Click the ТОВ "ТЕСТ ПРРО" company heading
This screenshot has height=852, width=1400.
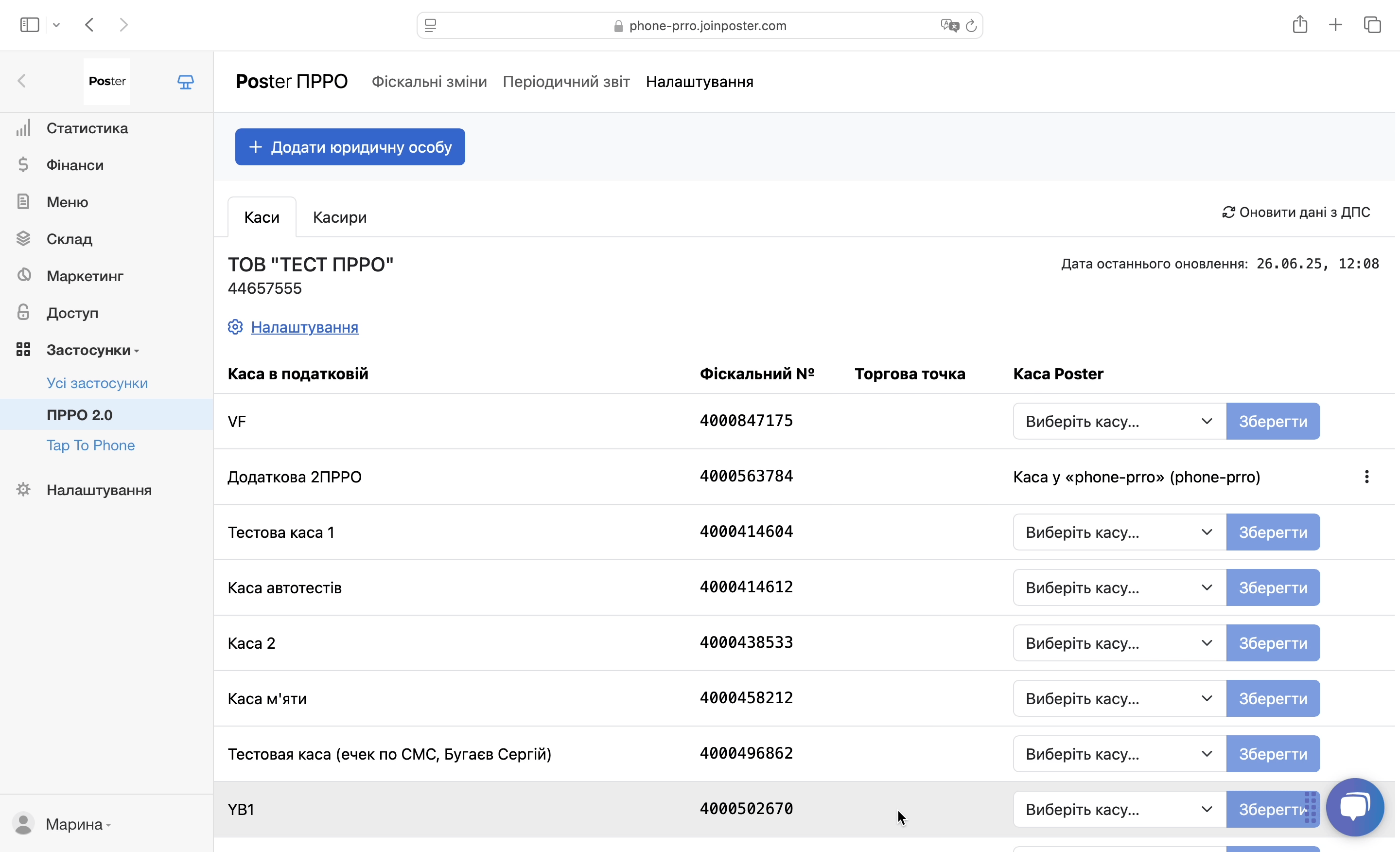click(x=310, y=264)
